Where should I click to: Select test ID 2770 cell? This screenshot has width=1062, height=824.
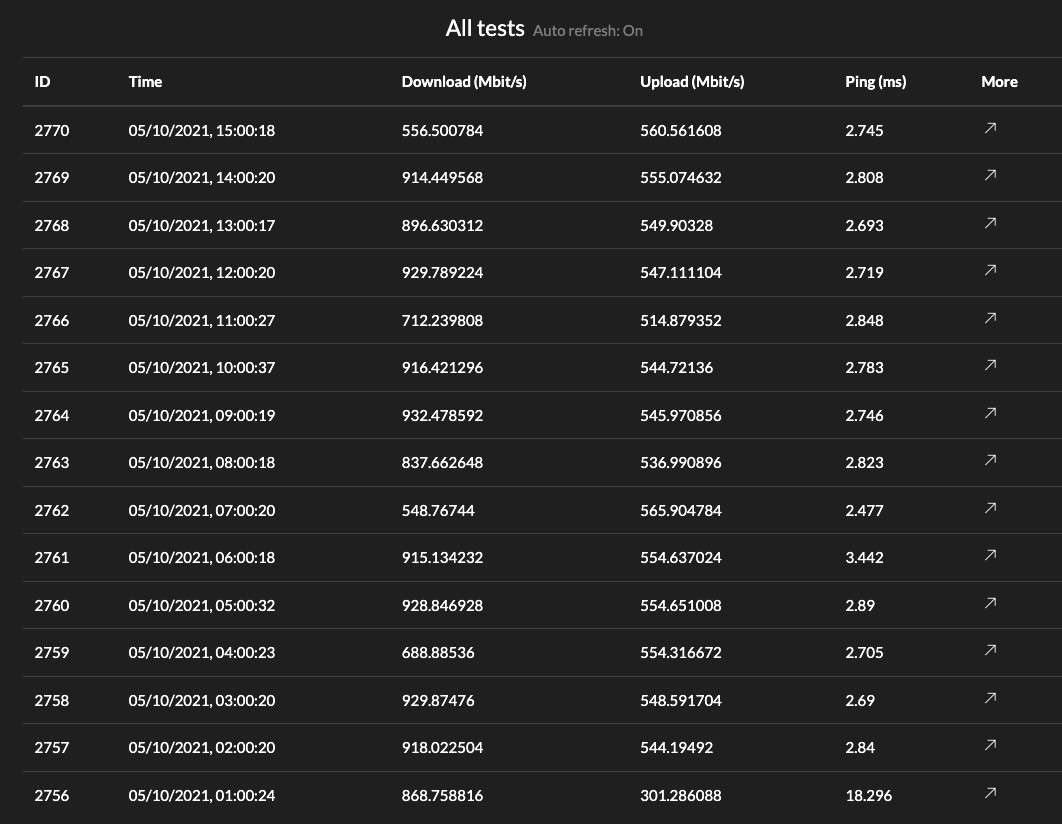(x=52, y=131)
